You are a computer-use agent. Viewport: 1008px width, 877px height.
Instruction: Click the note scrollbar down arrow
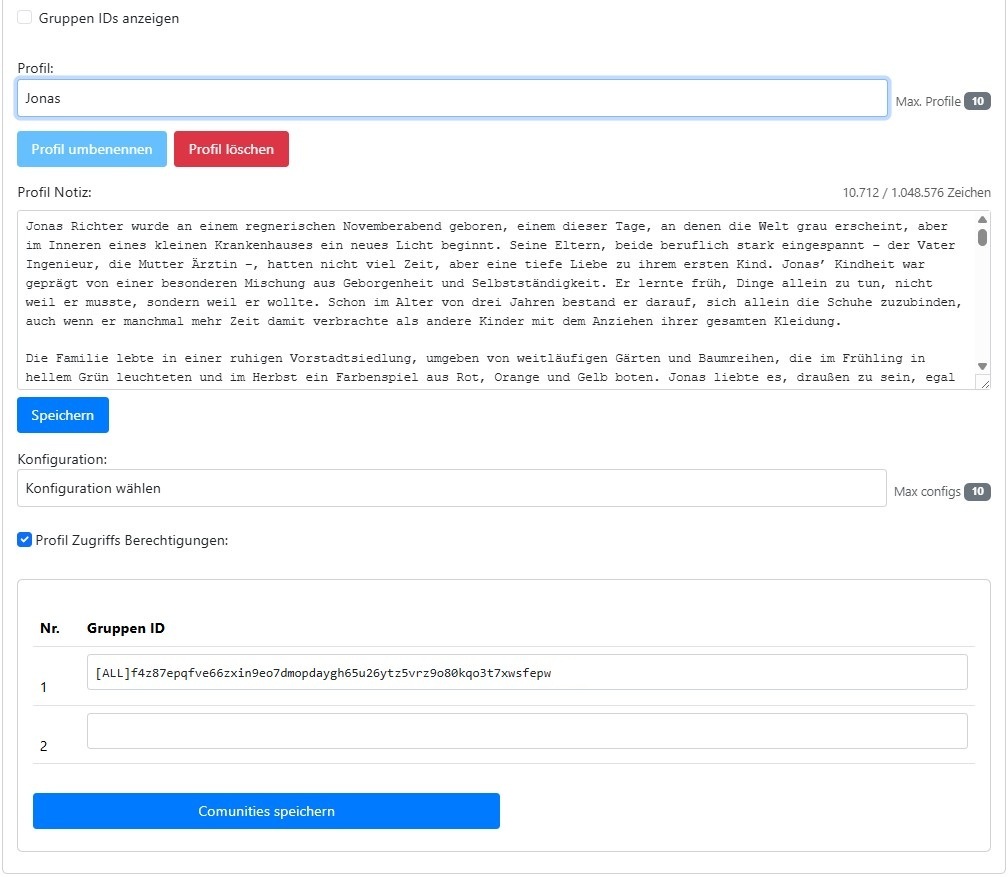point(982,367)
